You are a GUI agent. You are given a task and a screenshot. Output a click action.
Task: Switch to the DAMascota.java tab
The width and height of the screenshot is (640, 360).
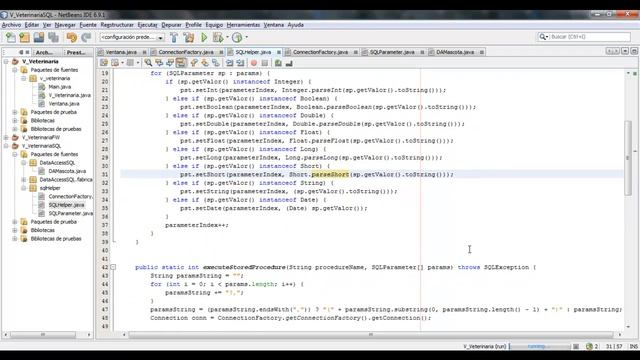[x=455, y=52]
